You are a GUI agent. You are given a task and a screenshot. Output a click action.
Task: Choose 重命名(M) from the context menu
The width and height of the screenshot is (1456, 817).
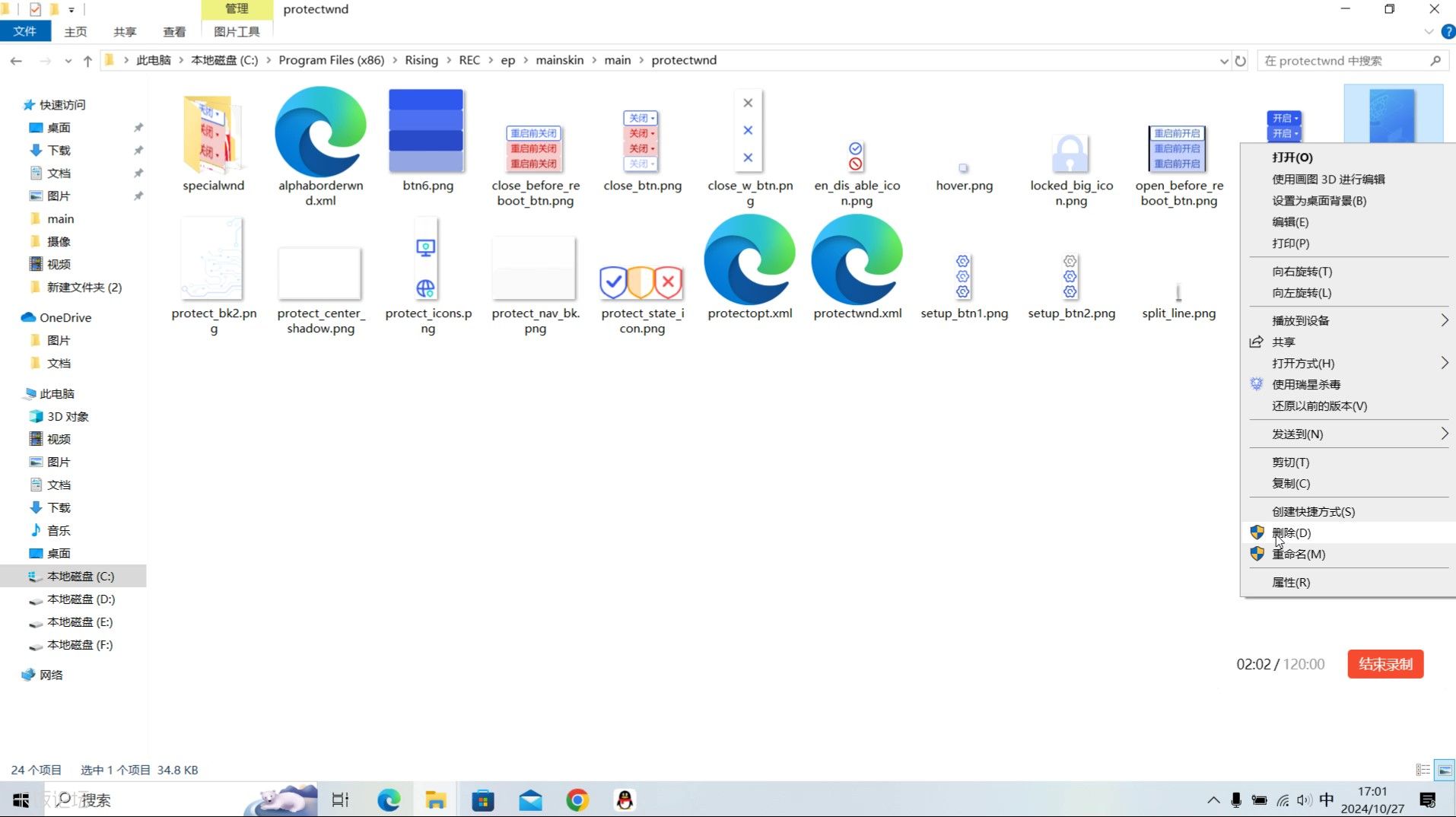click(1347, 554)
